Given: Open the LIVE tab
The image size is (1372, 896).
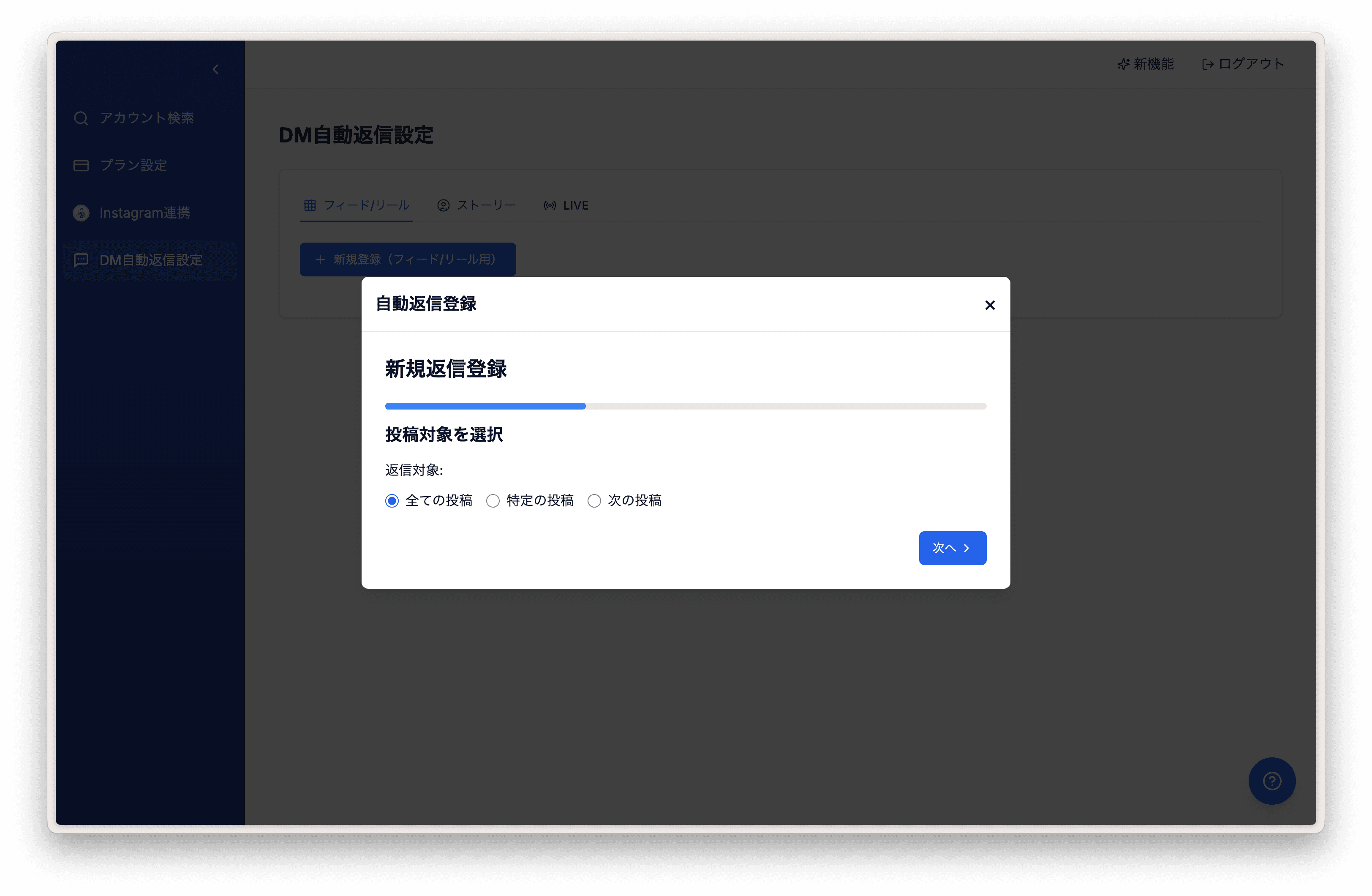Looking at the screenshot, I should point(566,205).
